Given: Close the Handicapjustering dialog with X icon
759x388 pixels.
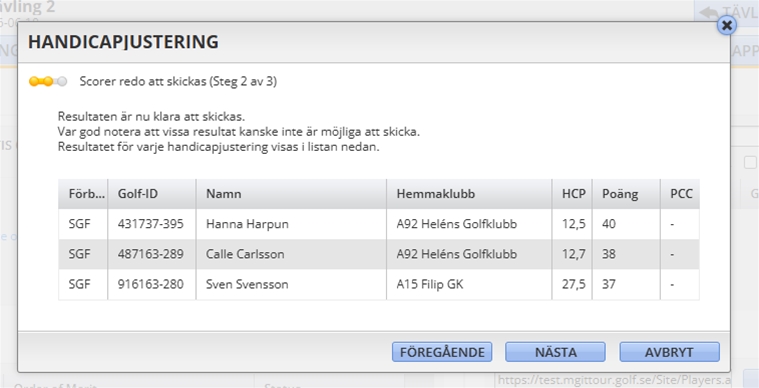Looking at the screenshot, I should pos(727,25).
